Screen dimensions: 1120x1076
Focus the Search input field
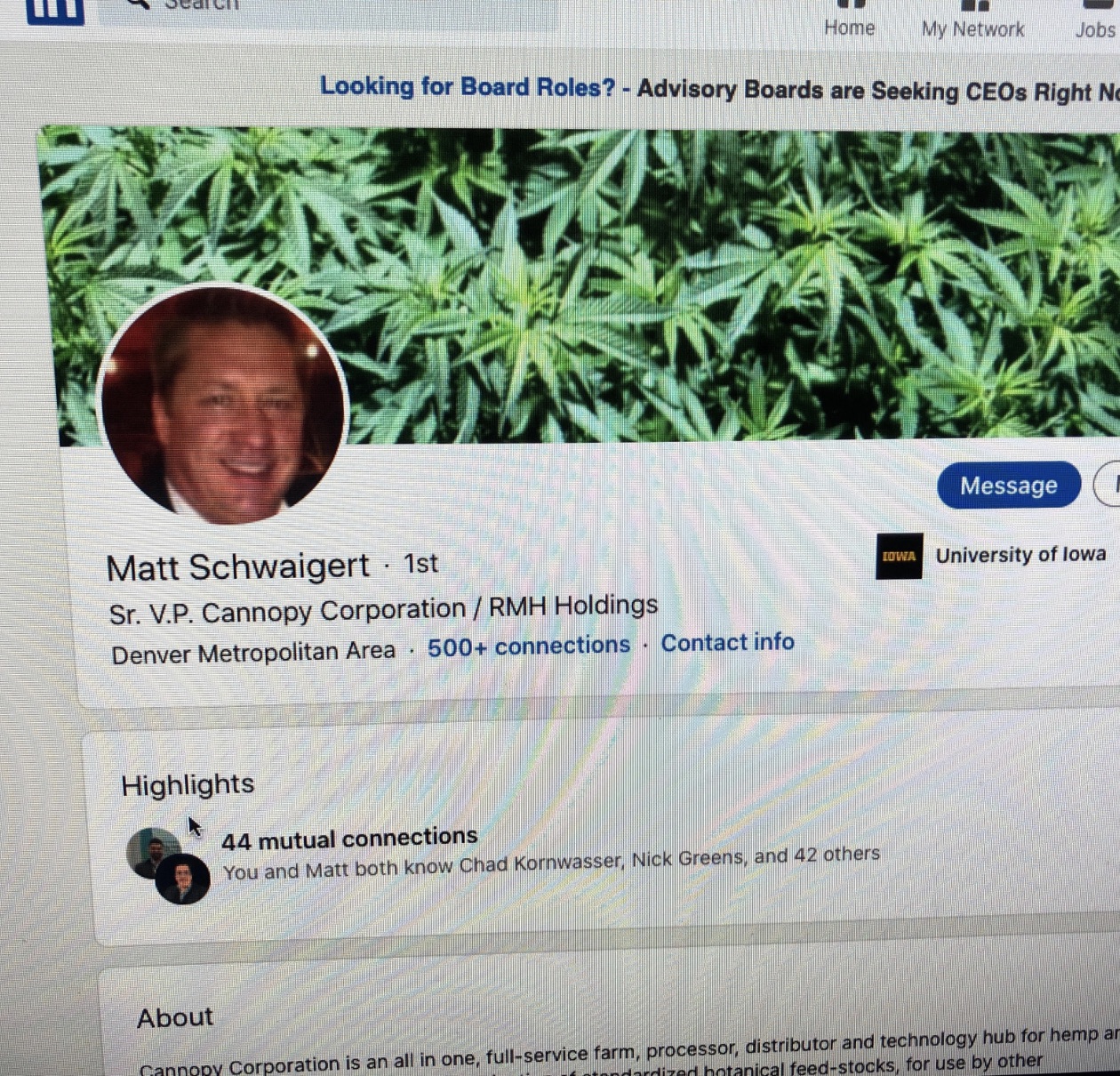click(329, 11)
